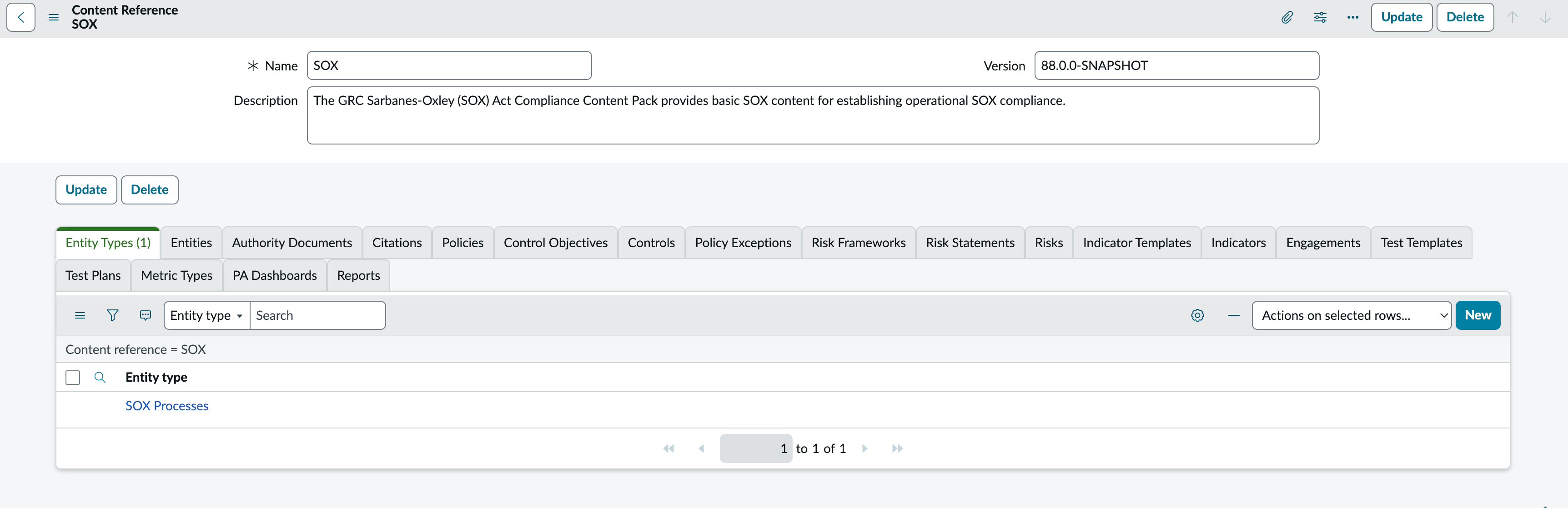1568x508 pixels.
Task: Select the Entity Types (1) tab
Action: (x=108, y=243)
